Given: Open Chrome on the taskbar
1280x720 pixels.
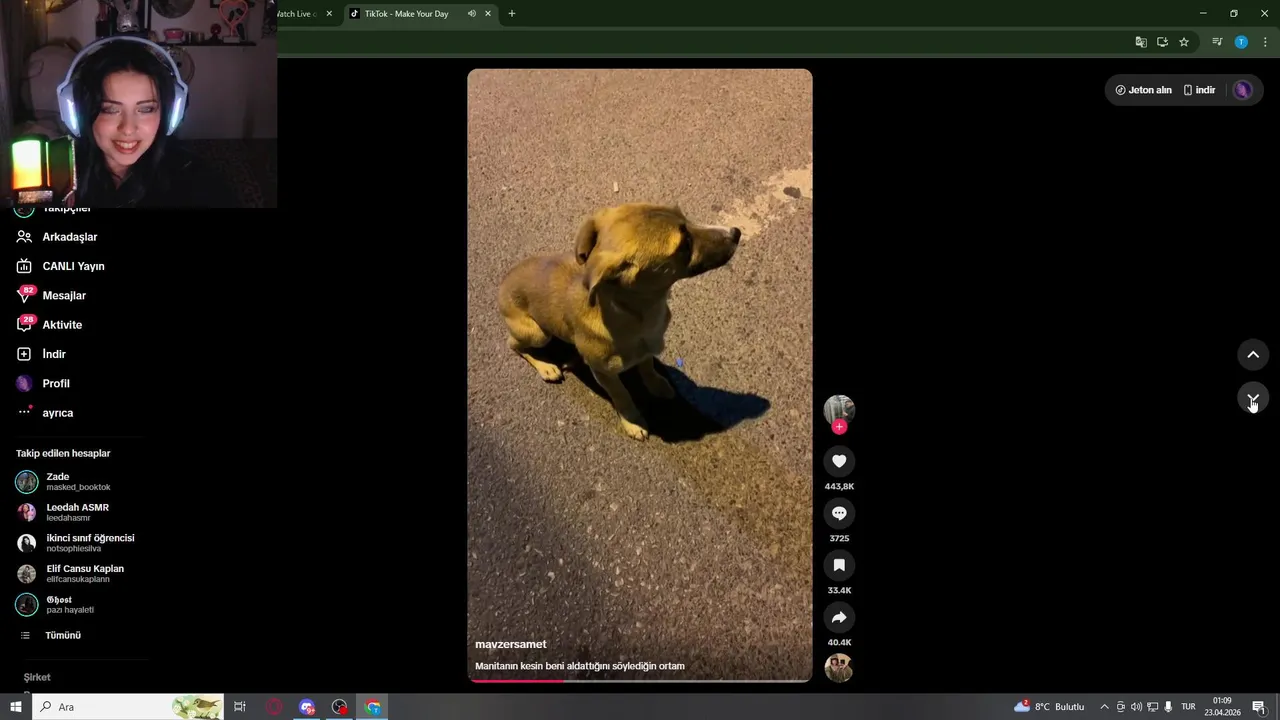Looking at the screenshot, I should coord(373,707).
